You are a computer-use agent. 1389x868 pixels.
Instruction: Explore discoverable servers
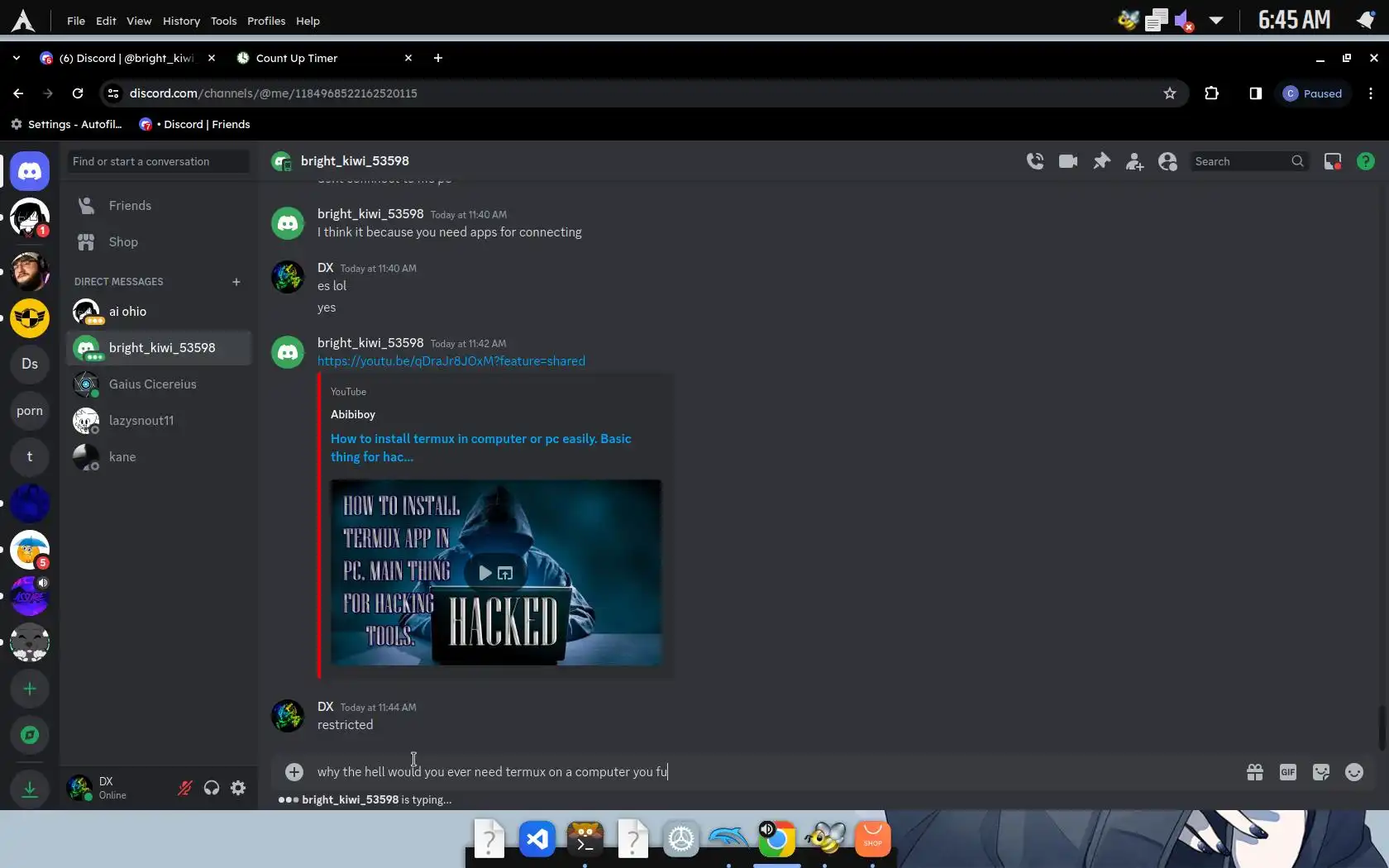30,735
